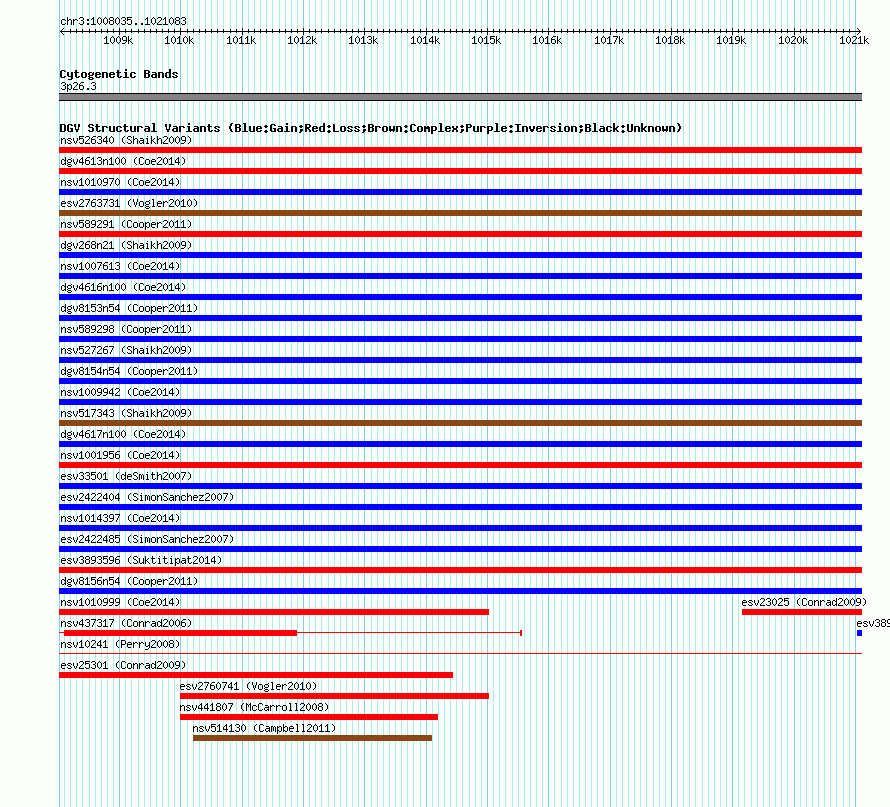Click the chr3:1008035..1021083 coordinates label
The image size is (890, 807).
[123, 21]
